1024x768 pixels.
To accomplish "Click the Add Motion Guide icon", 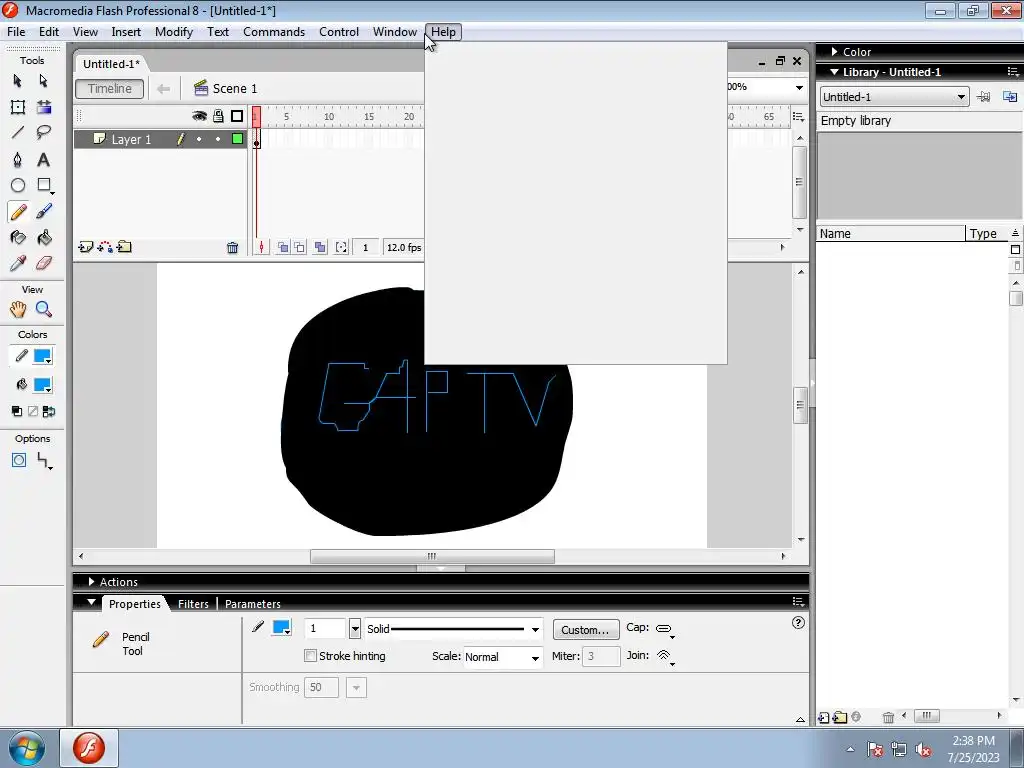I will (x=104, y=247).
